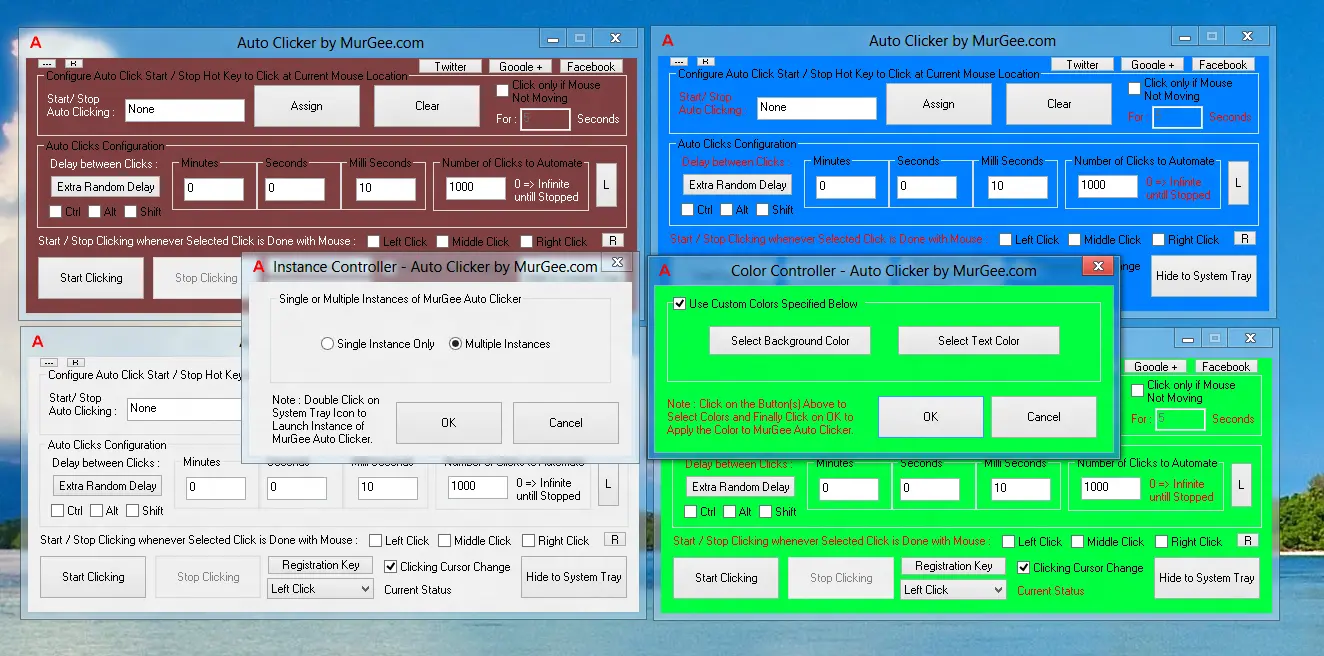The image size is (1324, 656).
Task: Toggle Use Custom Colors Specified Below checkbox
Action: pos(680,304)
